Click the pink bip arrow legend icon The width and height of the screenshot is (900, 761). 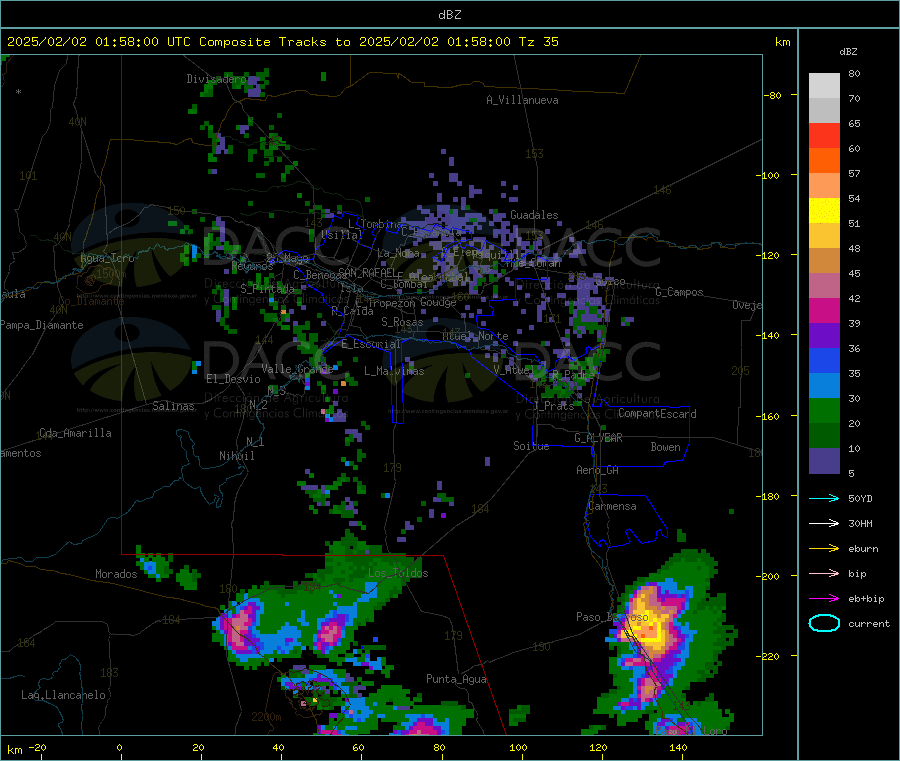pyautogui.click(x=824, y=573)
